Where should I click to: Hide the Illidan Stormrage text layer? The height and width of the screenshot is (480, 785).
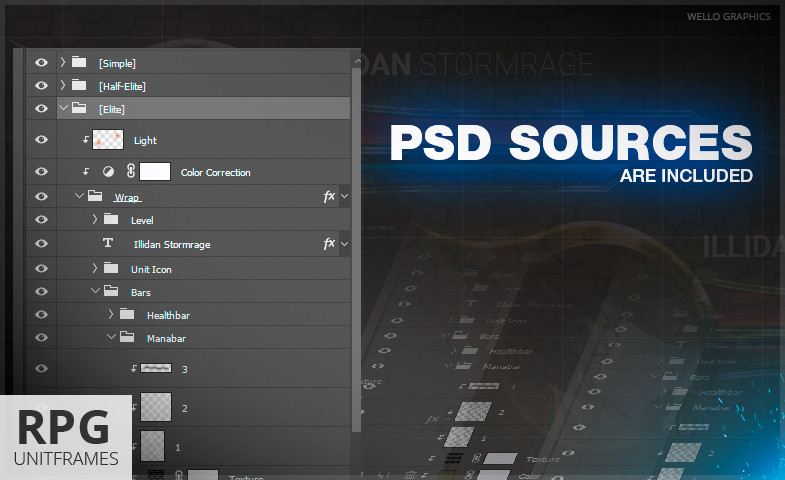(x=42, y=244)
